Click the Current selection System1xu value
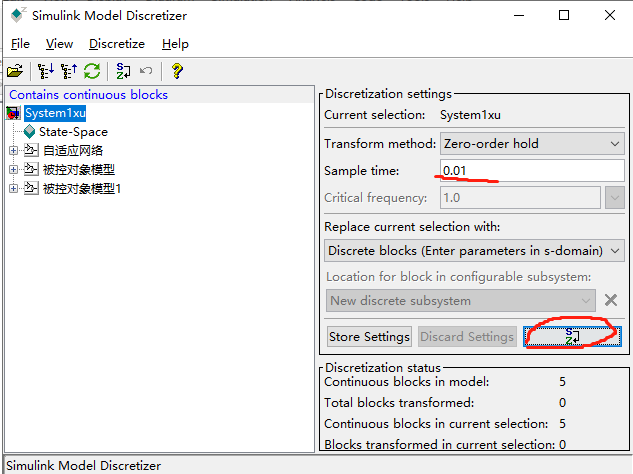Screen dimensions: 633x474 [x=470, y=115]
